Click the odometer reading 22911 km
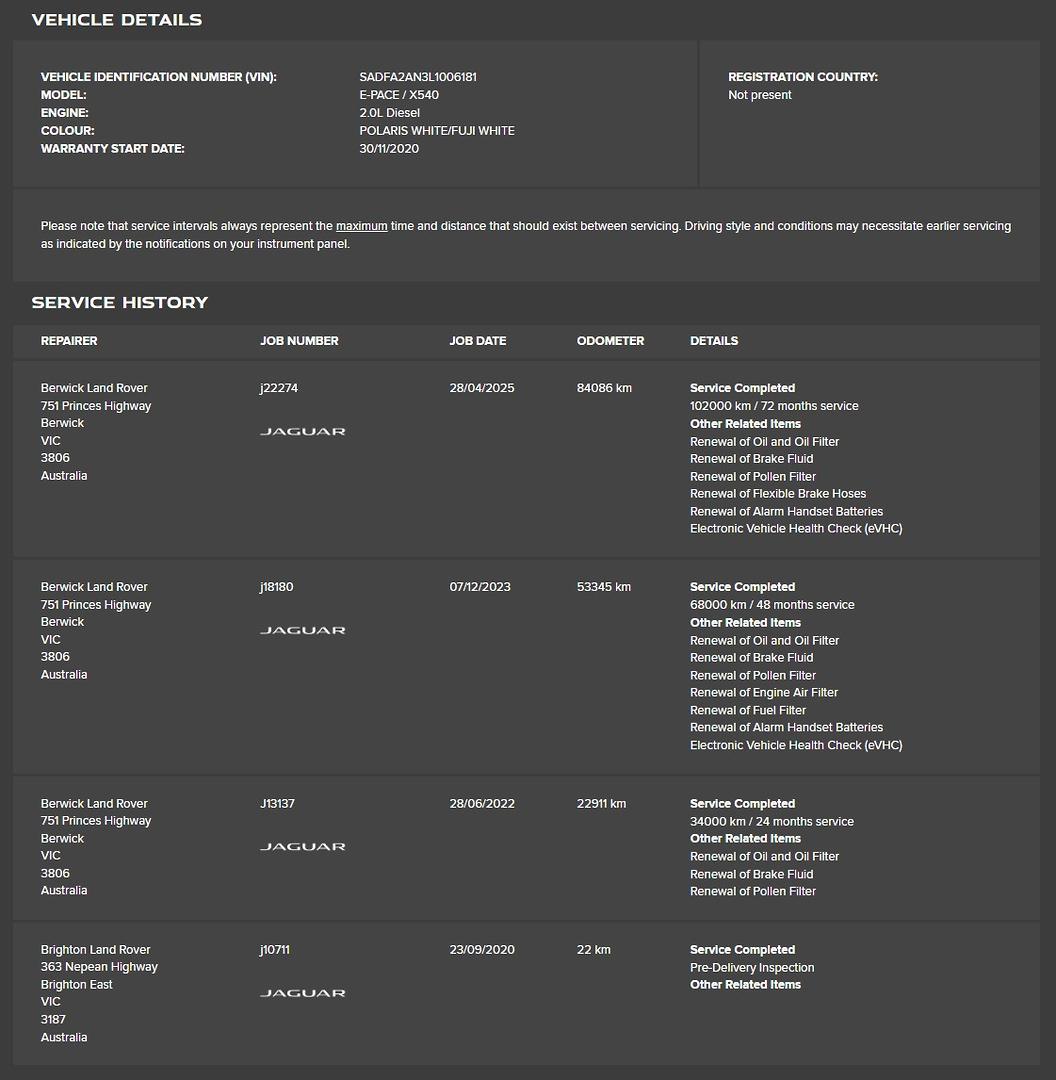 coord(601,804)
